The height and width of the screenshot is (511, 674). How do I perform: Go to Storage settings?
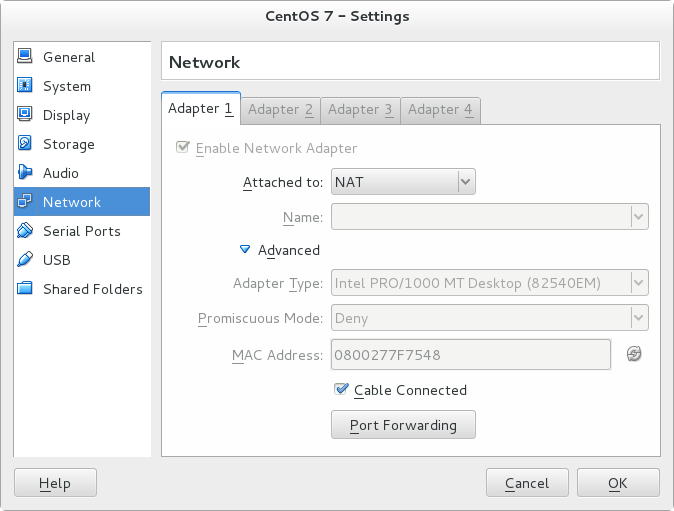tap(82, 144)
